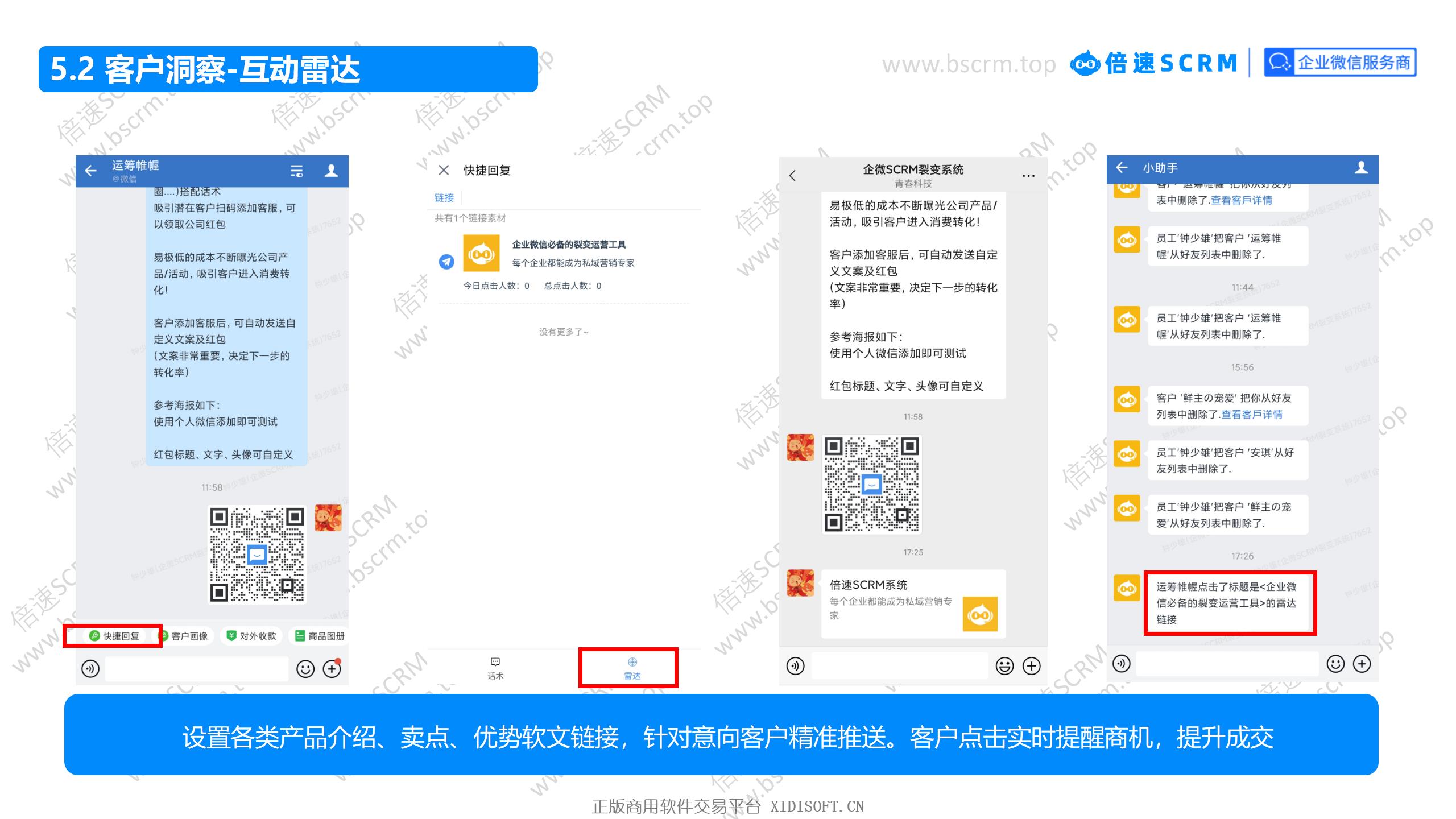Open radar link click notification message
The width and height of the screenshot is (1456, 819).
(1230, 603)
